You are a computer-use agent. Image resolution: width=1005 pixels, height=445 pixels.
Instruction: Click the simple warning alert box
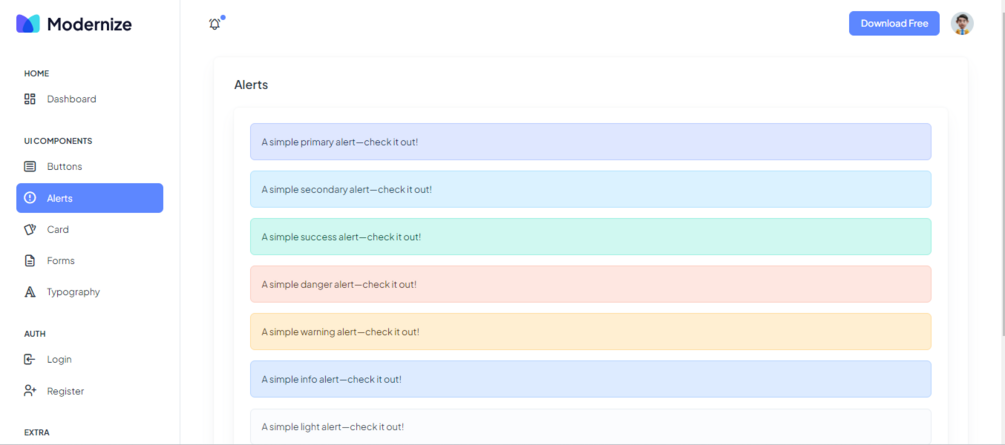[590, 332]
